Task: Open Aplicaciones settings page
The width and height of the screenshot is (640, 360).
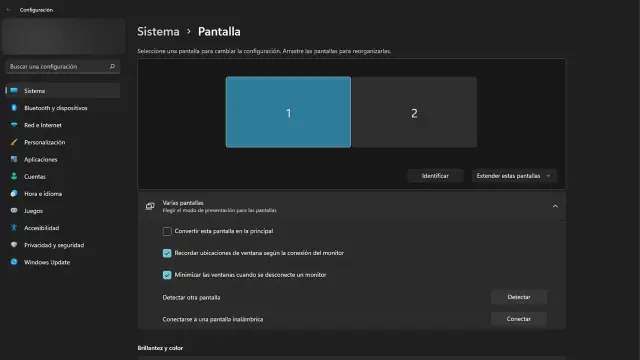Action: click(x=63, y=159)
